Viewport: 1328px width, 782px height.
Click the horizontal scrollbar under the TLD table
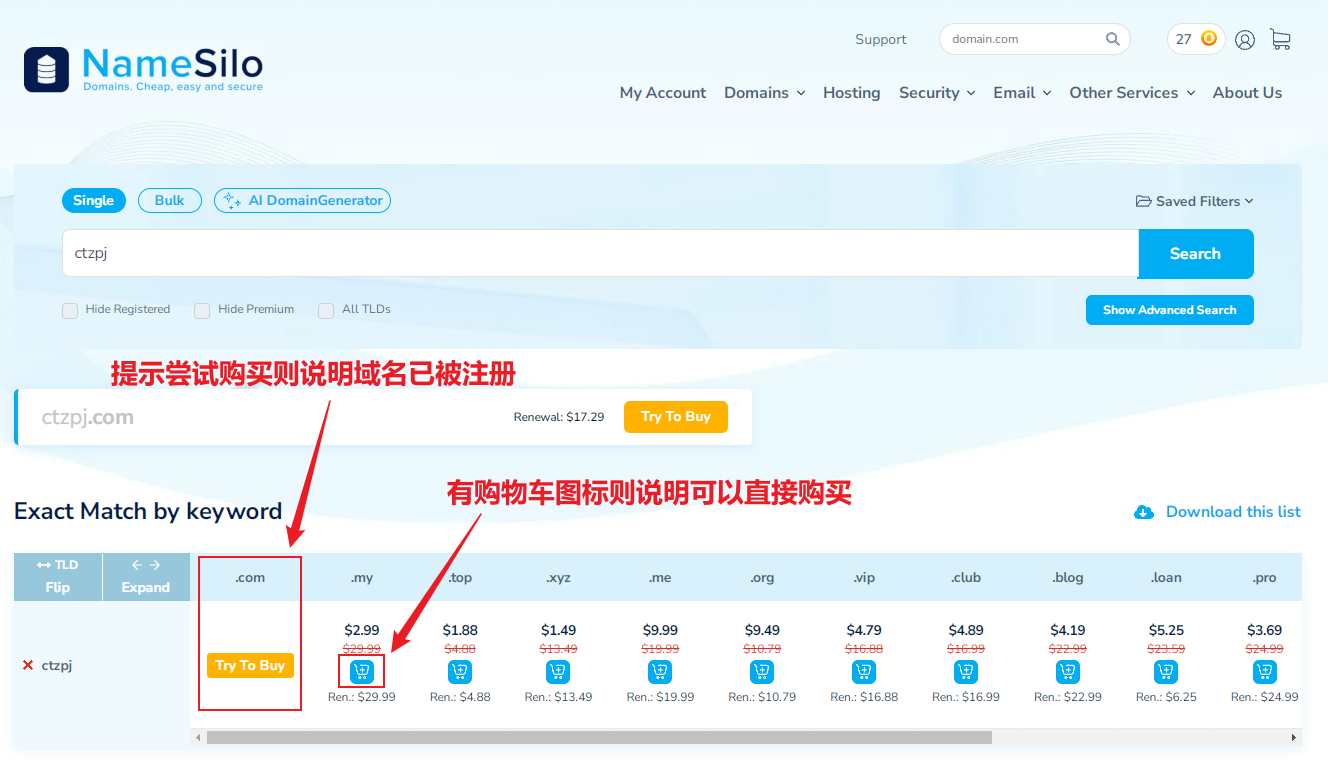click(x=600, y=738)
